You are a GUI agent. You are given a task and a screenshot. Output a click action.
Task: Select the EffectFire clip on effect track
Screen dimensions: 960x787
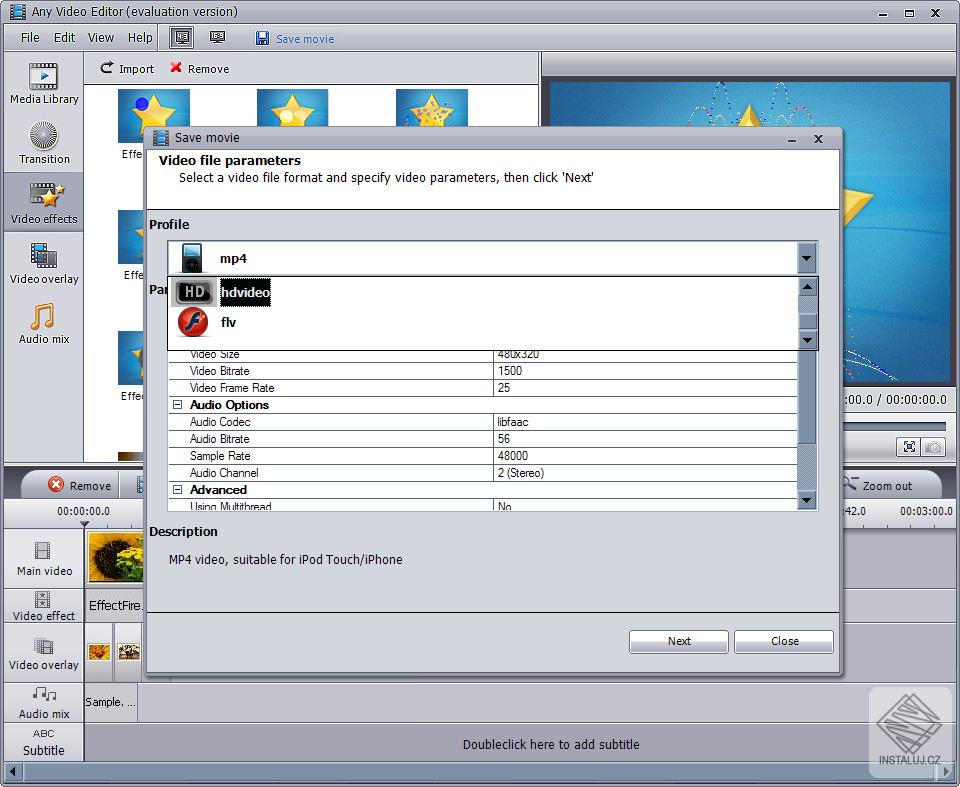coord(115,605)
